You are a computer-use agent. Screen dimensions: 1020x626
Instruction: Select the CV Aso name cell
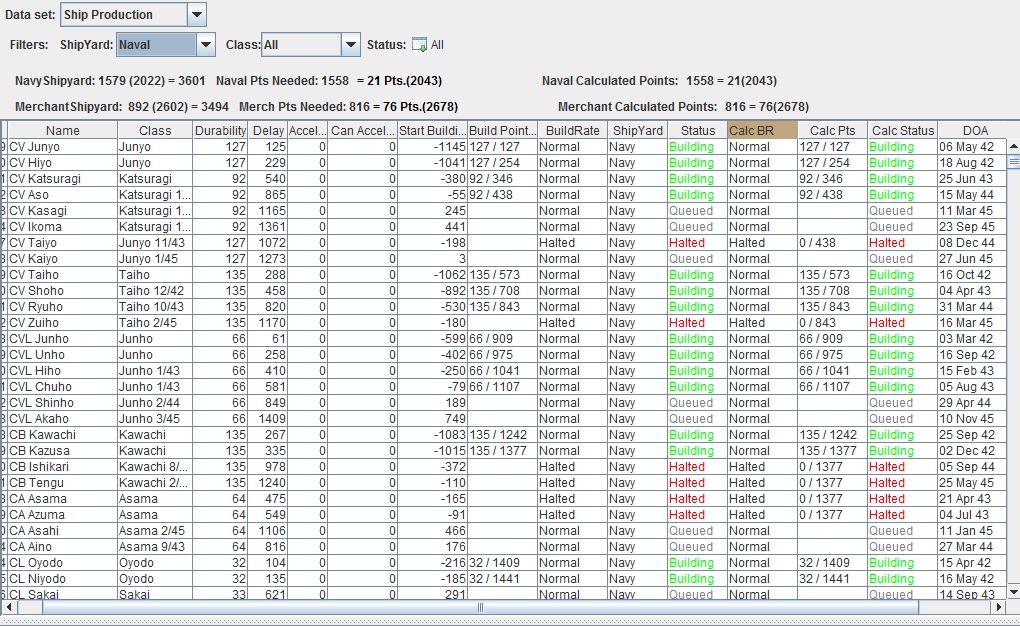point(62,195)
